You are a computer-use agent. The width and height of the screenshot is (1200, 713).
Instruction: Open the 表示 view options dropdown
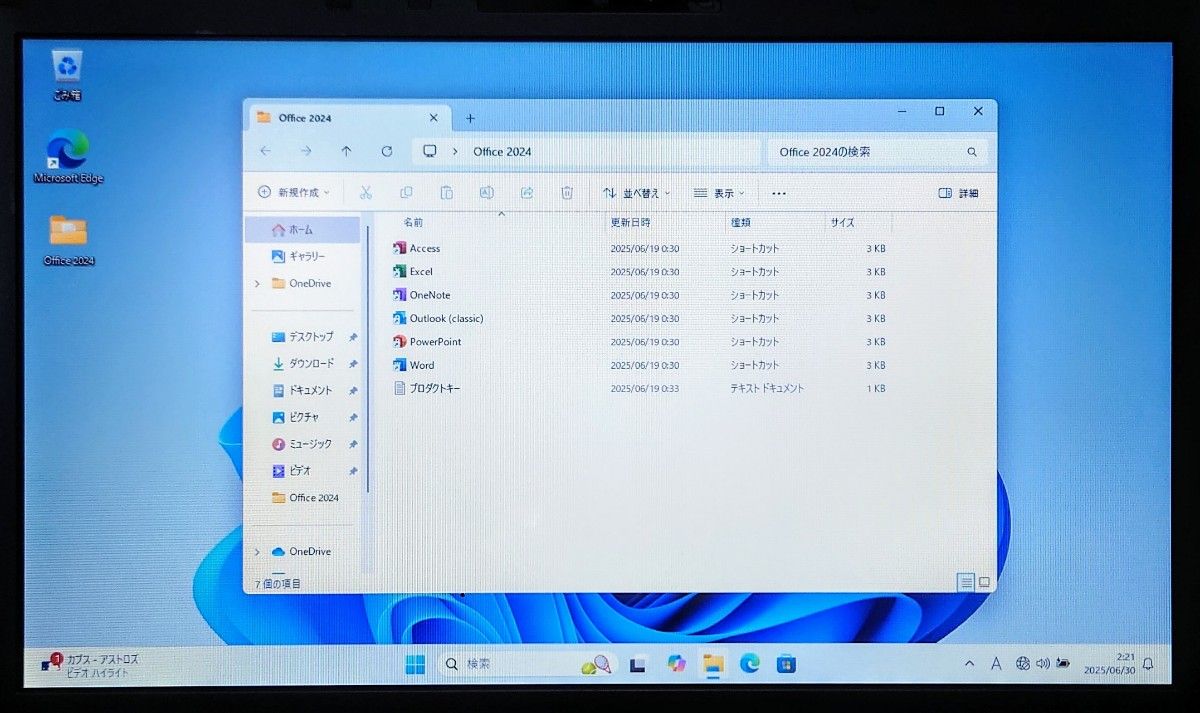coord(720,193)
